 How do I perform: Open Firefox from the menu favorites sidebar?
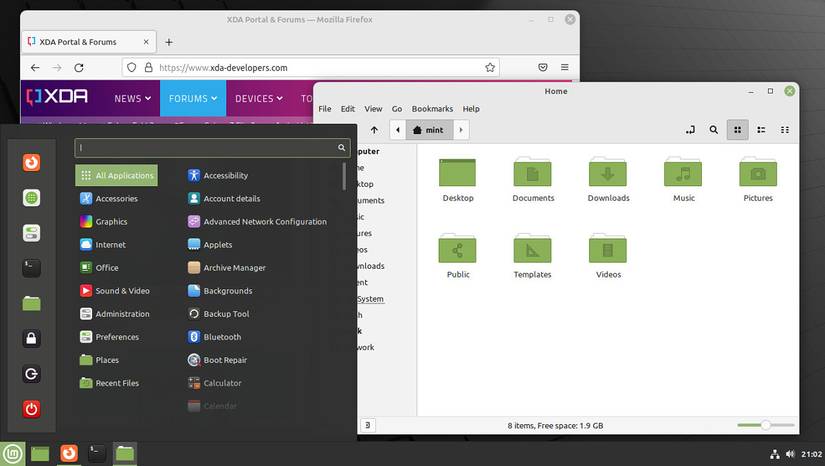32,163
